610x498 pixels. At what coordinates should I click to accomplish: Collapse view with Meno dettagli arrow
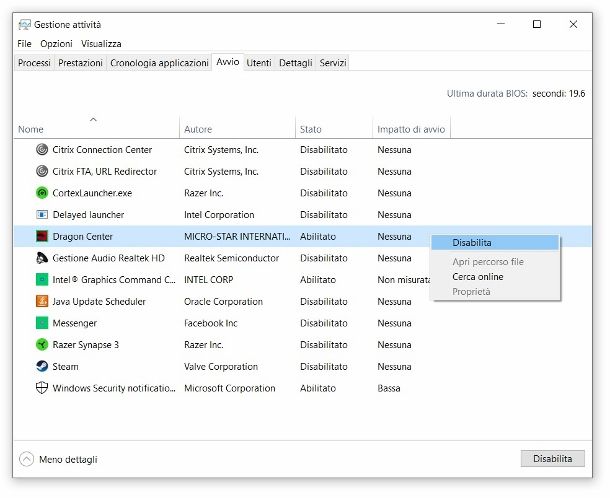click(26, 459)
